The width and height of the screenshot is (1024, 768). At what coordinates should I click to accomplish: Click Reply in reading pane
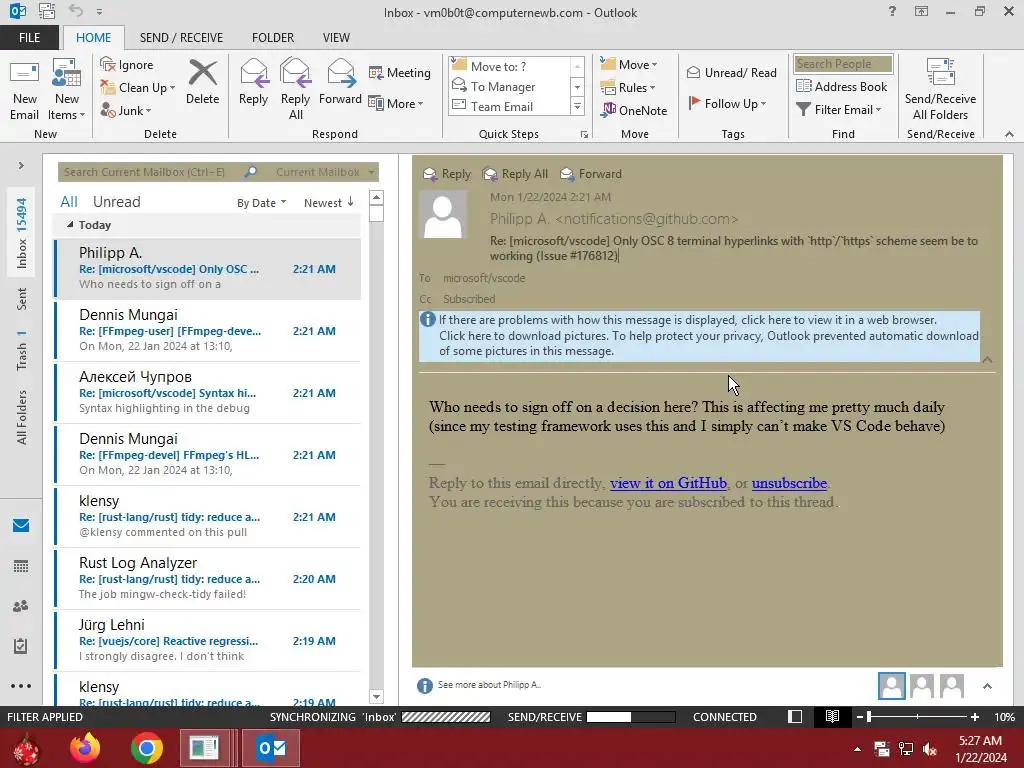[x=447, y=174]
